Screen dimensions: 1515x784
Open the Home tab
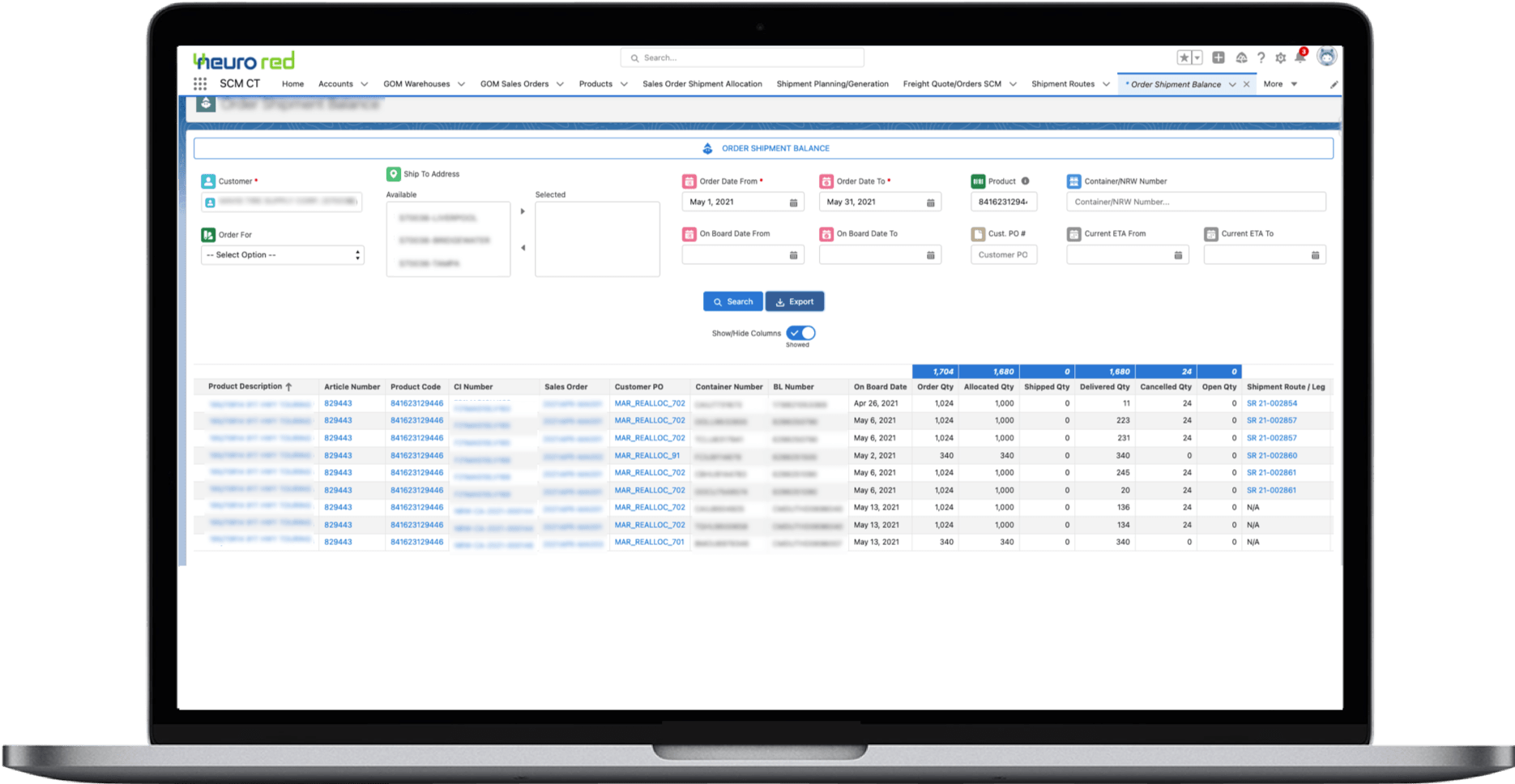[292, 84]
